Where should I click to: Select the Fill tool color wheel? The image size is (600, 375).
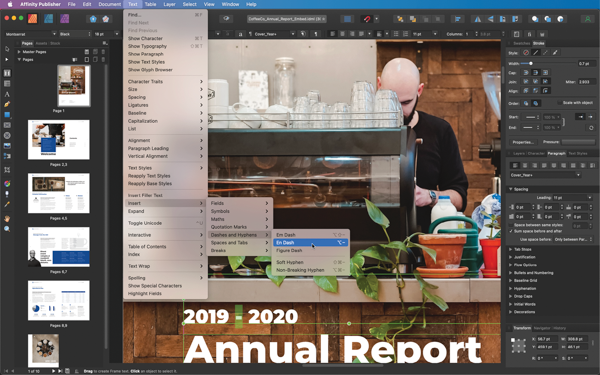(7, 184)
